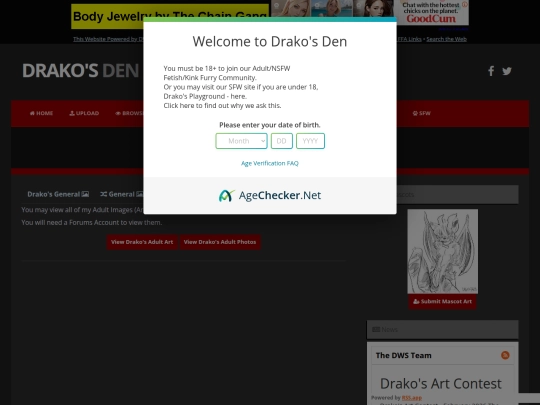Image resolution: width=540 pixels, height=405 pixels.
Task: Switch to Drako's General tab
Action: (58, 194)
